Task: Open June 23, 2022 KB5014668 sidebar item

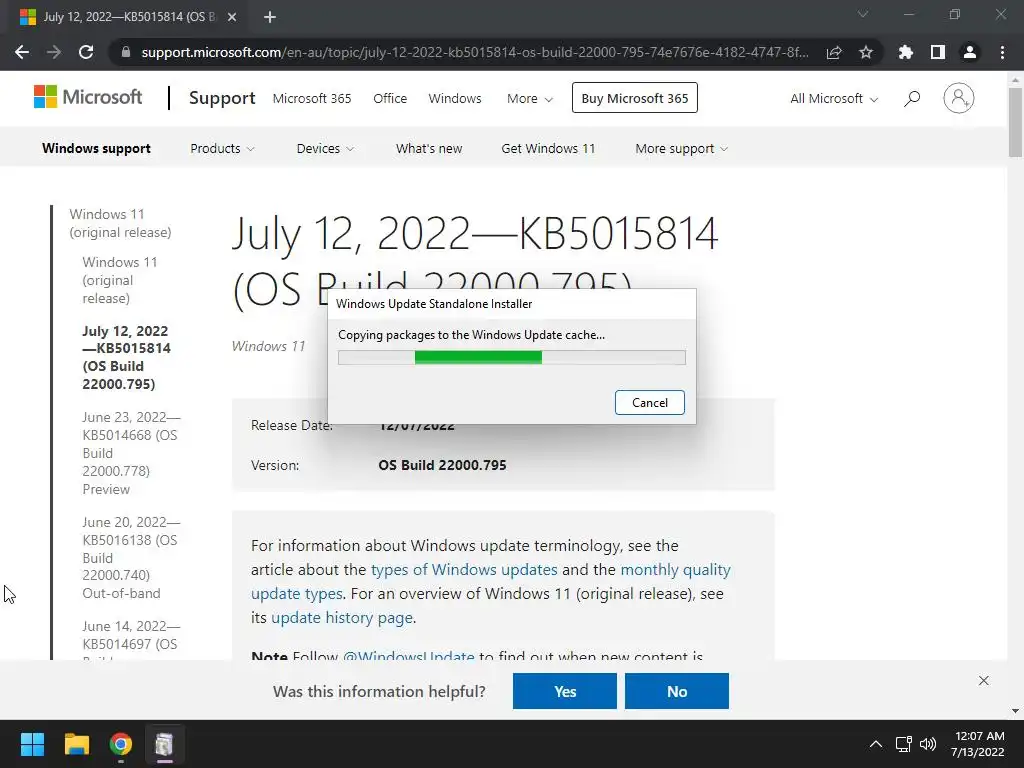Action: coord(131,453)
